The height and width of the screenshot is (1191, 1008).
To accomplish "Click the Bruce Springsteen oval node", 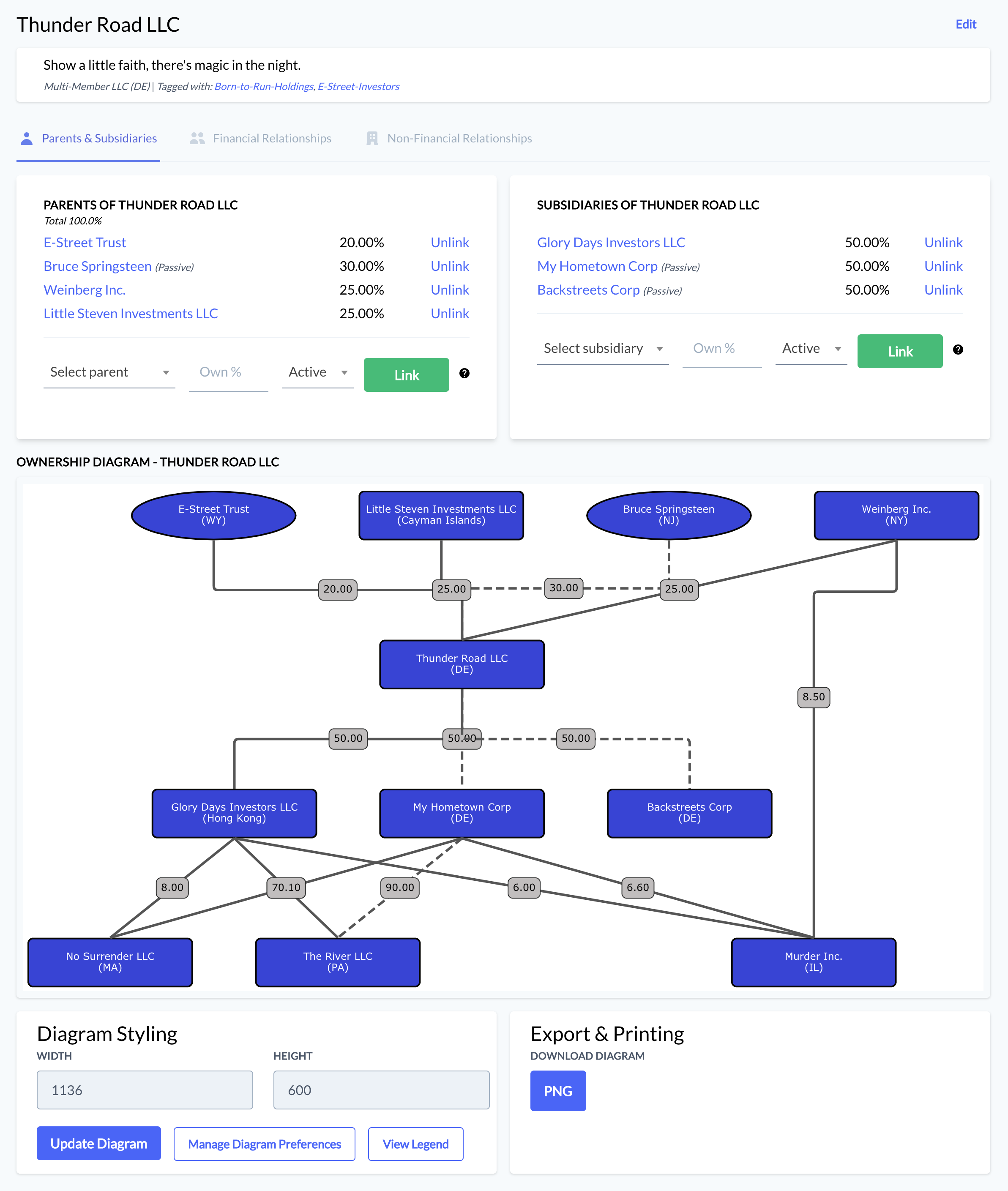I will tap(669, 515).
